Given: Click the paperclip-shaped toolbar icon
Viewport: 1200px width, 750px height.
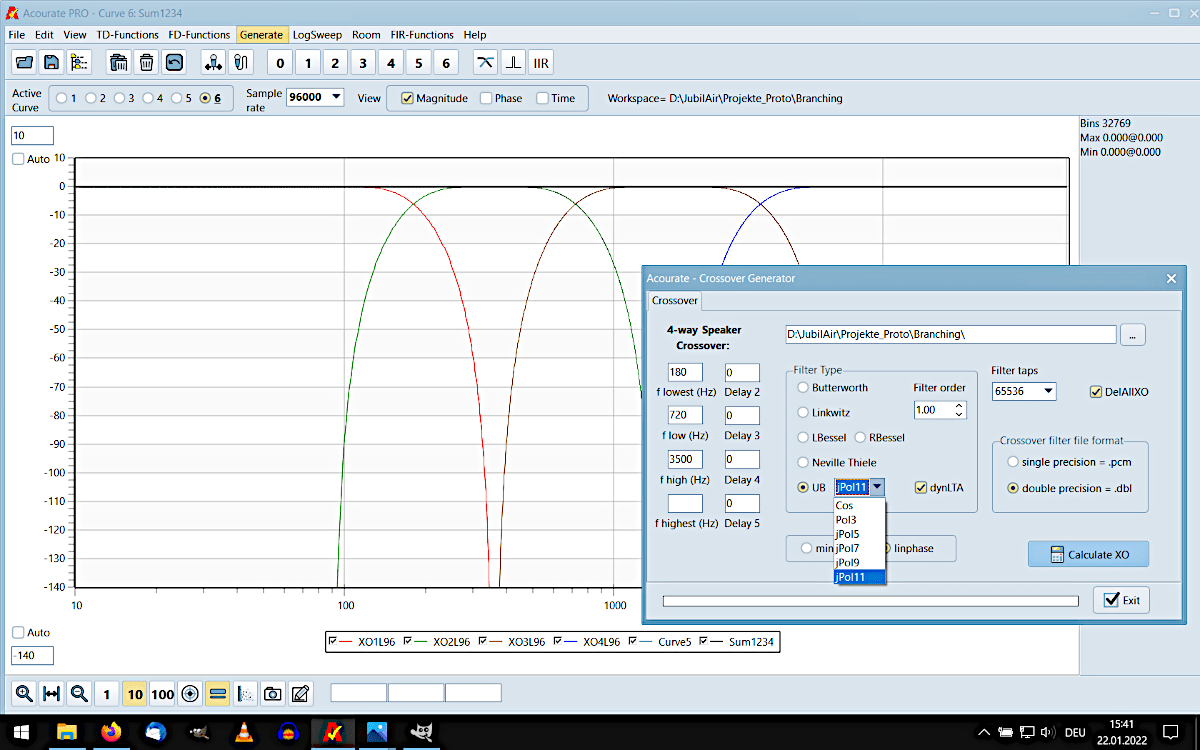Looking at the screenshot, I should click(240, 62).
